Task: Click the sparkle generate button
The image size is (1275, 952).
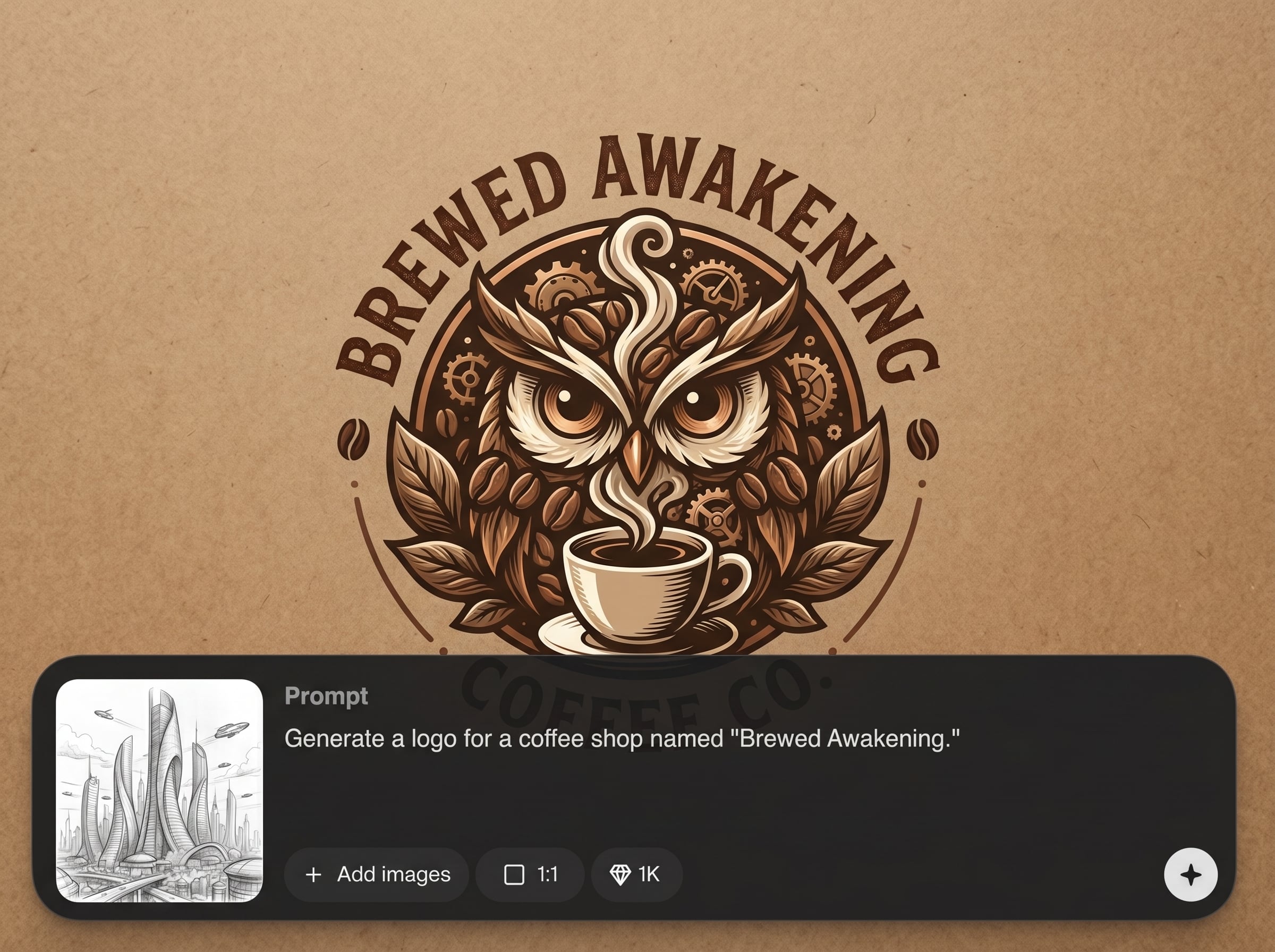Action: coord(1191,874)
